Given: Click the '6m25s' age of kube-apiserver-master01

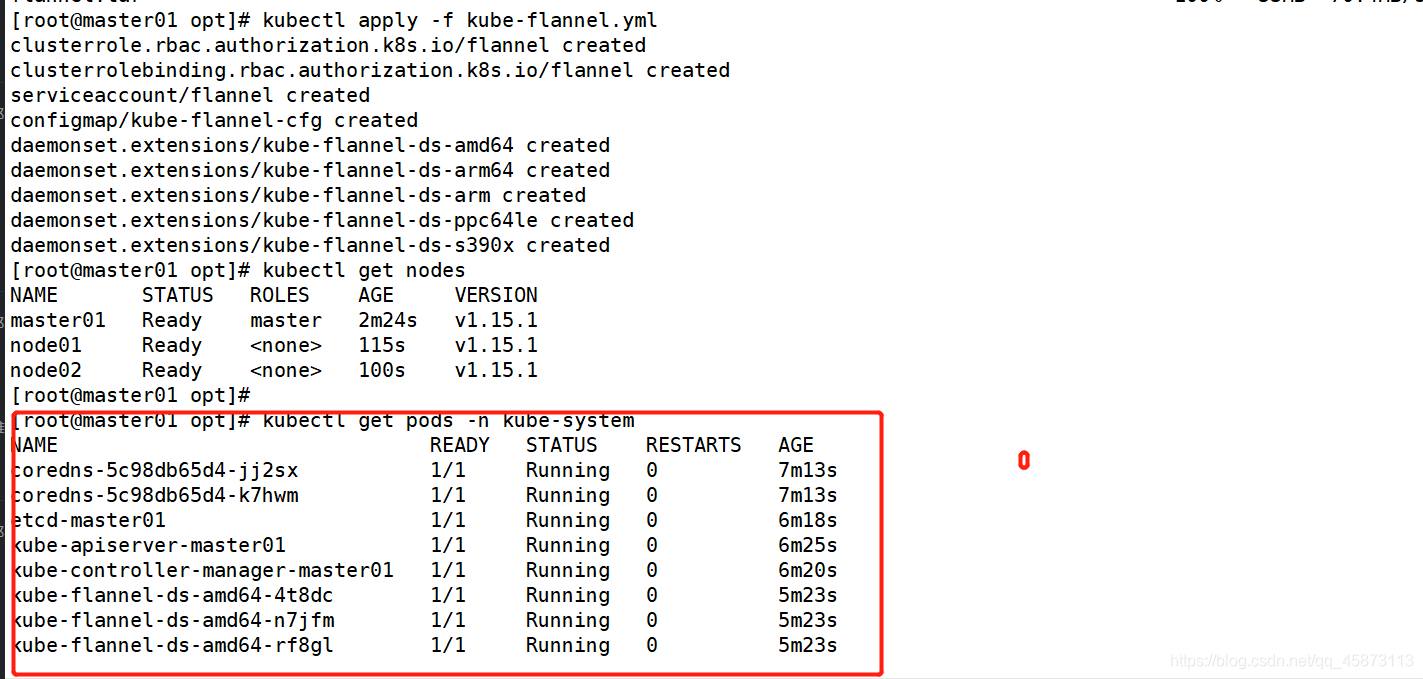Looking at the screenshot, I should pos(808,545).
